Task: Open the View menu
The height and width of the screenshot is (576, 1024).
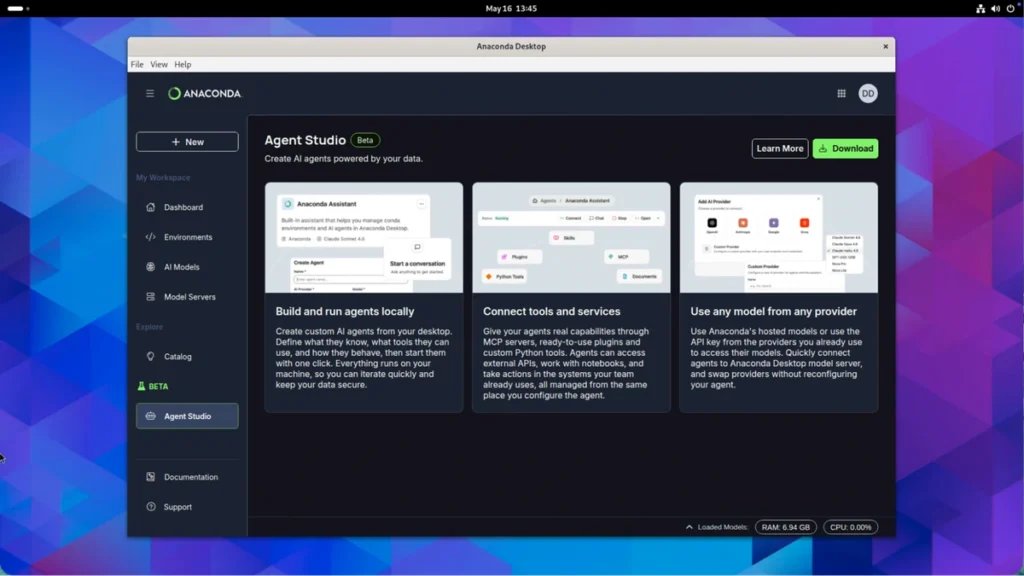Action: point(159,65)
